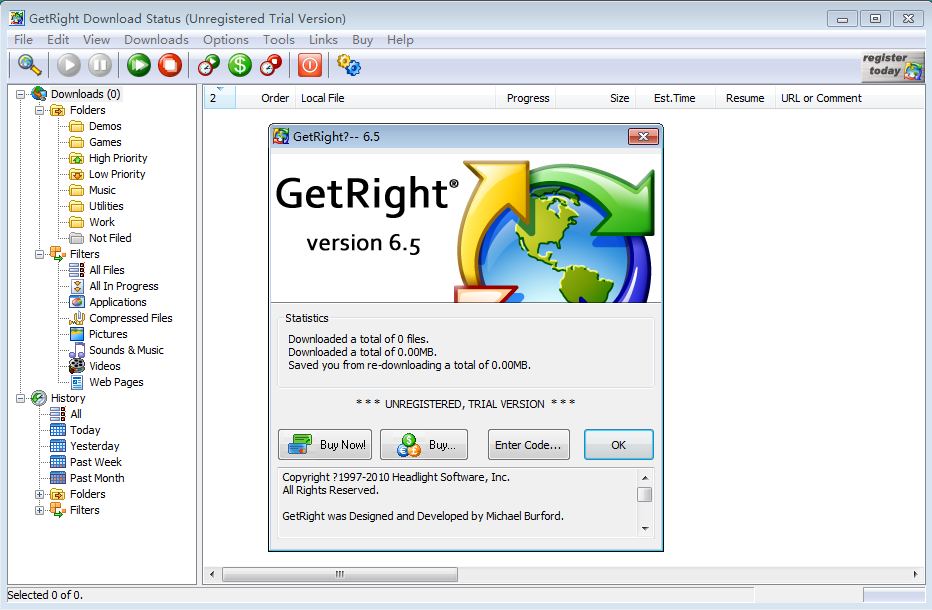Select the Not Filed folder
The image size is (932, 610).
pyautogui.click(x=110, y=238)
